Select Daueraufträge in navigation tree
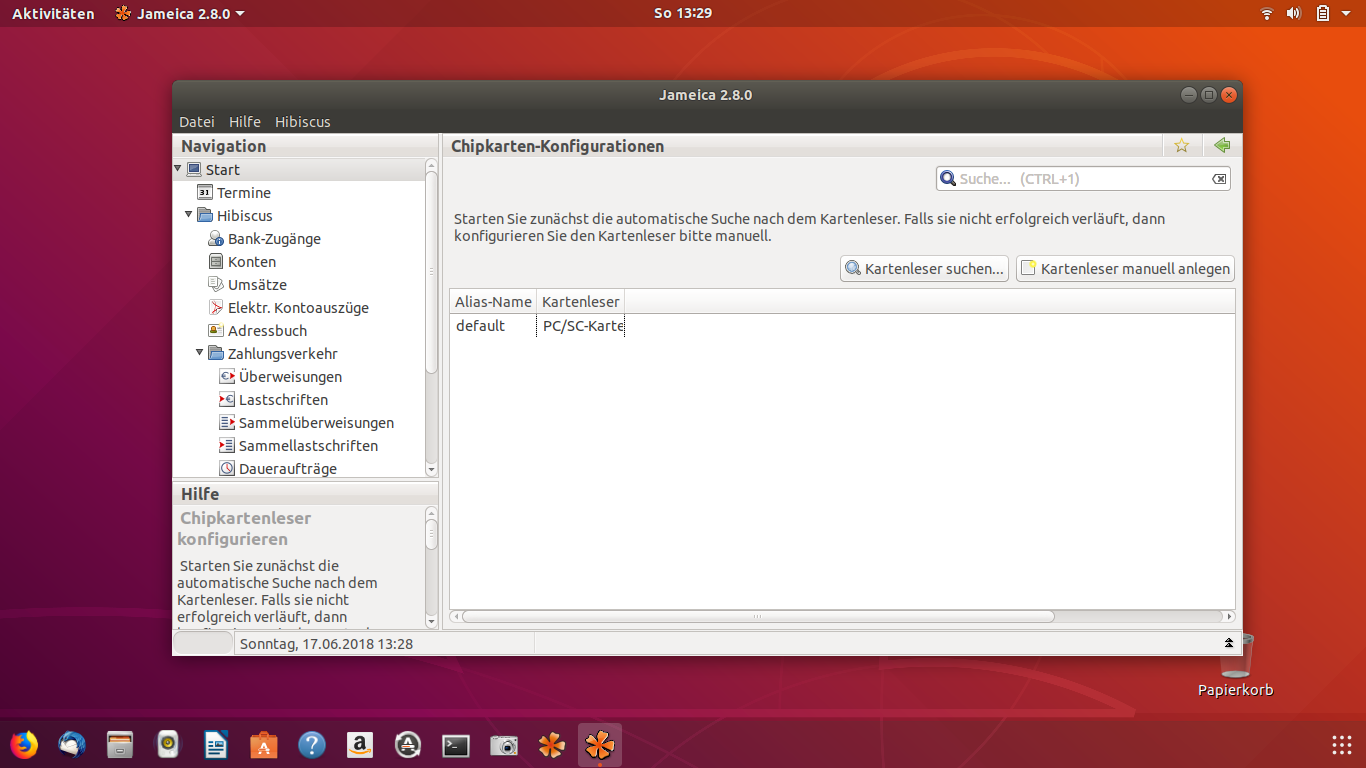 click(x=288, y=469)
